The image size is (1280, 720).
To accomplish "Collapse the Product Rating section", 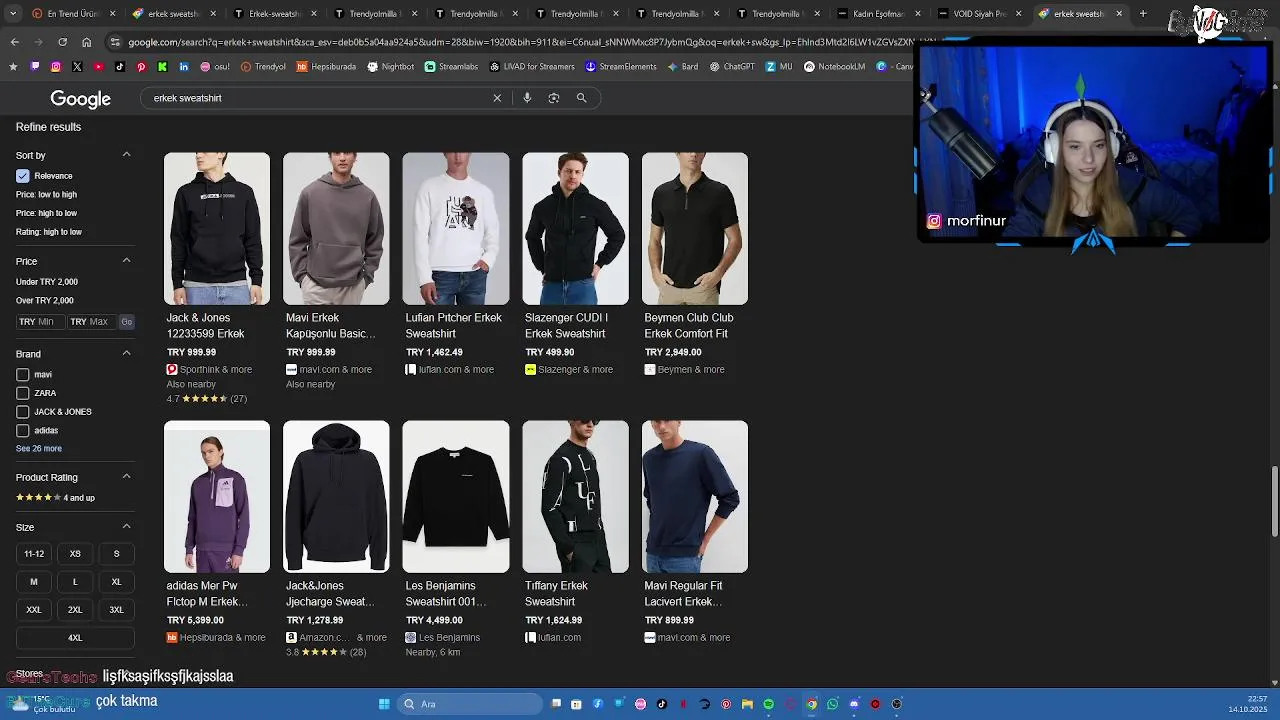I will click(x=126, y=477).
